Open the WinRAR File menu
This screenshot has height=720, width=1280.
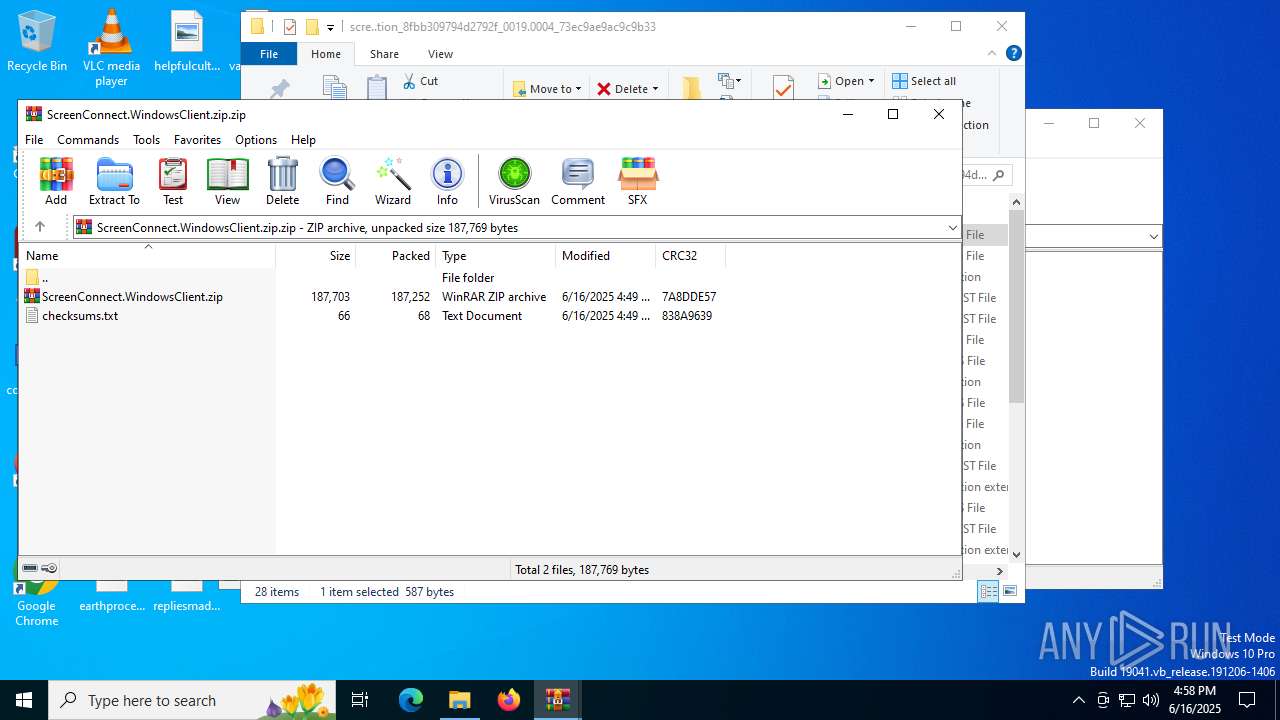[x=34, y=140]
